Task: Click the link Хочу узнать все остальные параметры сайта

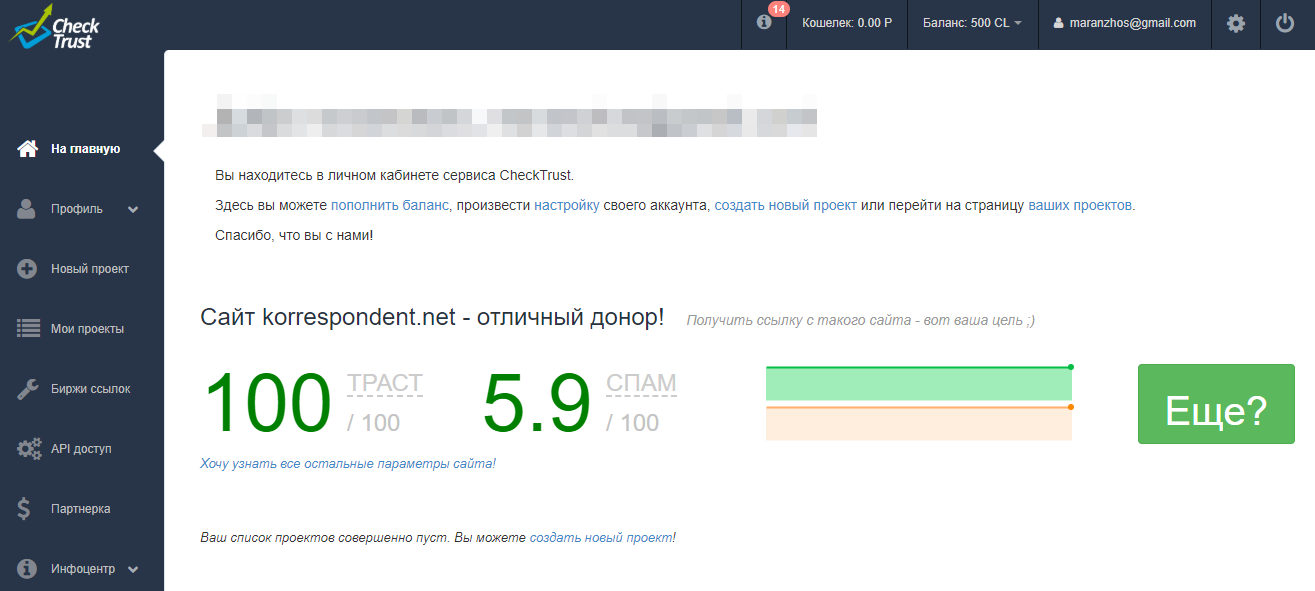Action: (x=348, y=464)
